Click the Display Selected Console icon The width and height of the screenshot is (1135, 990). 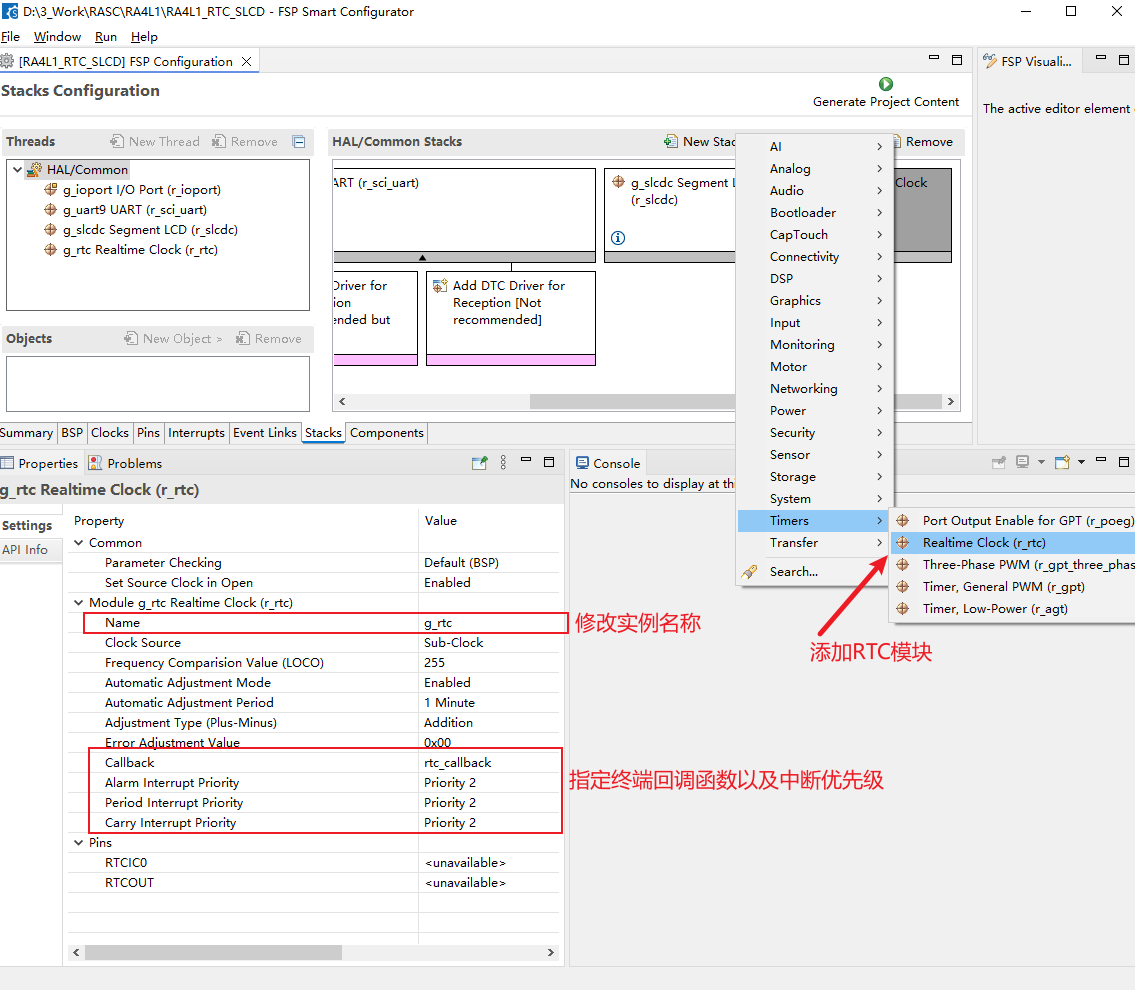coord(1022,462)
